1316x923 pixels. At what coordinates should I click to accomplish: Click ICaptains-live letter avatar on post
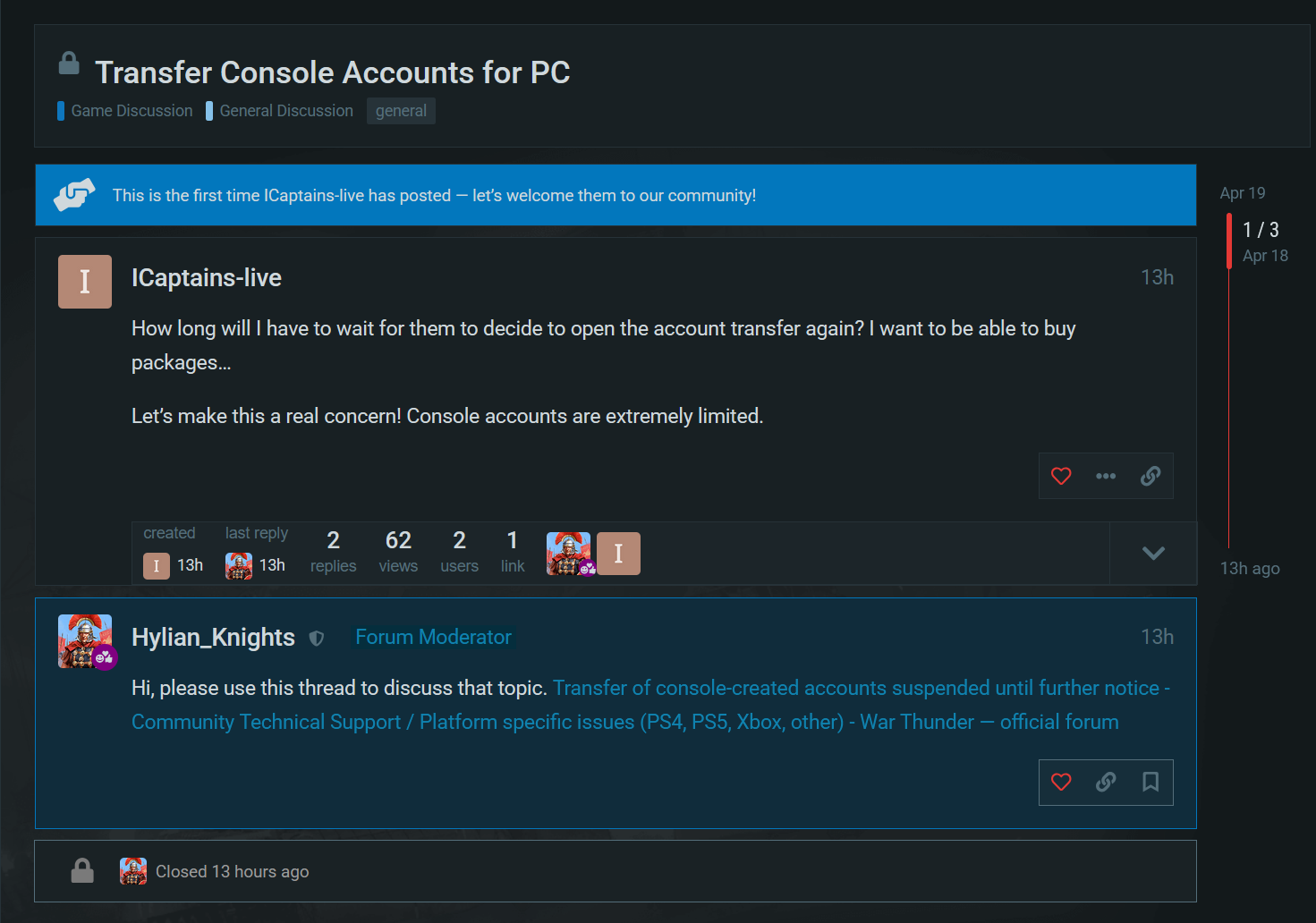coord(85,282)
